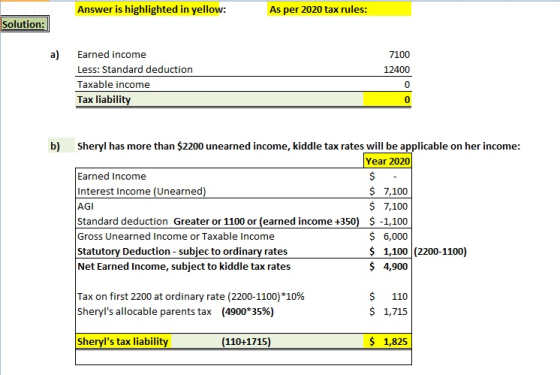Click the 'b)' label
The height and width of the screenshot is (375, 560).
point(55,146)
